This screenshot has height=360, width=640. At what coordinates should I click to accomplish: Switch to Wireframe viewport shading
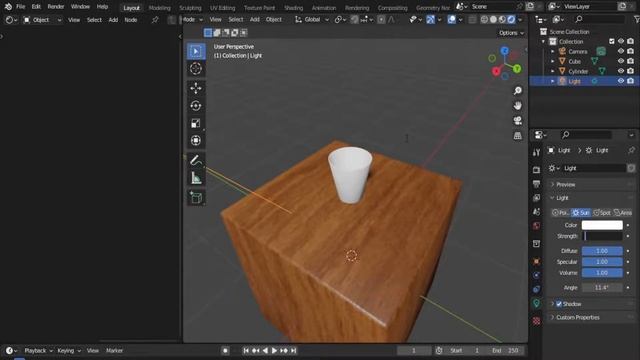click(x=484, y=19)
